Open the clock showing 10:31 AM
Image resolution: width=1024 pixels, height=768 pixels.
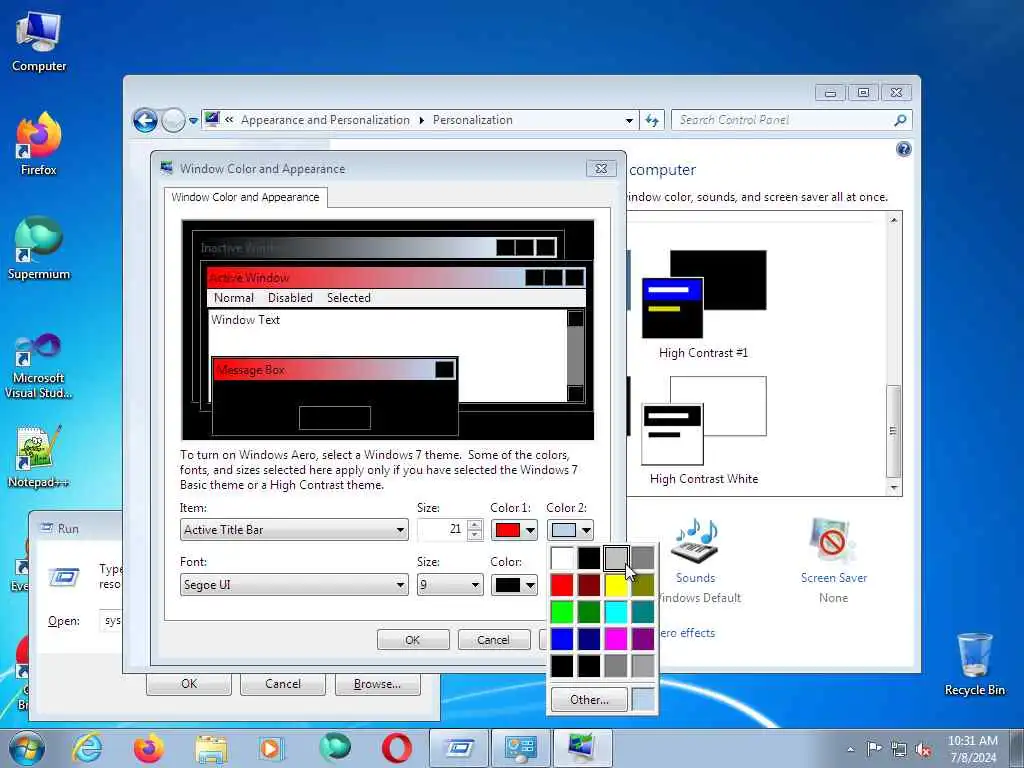(972, 749)
